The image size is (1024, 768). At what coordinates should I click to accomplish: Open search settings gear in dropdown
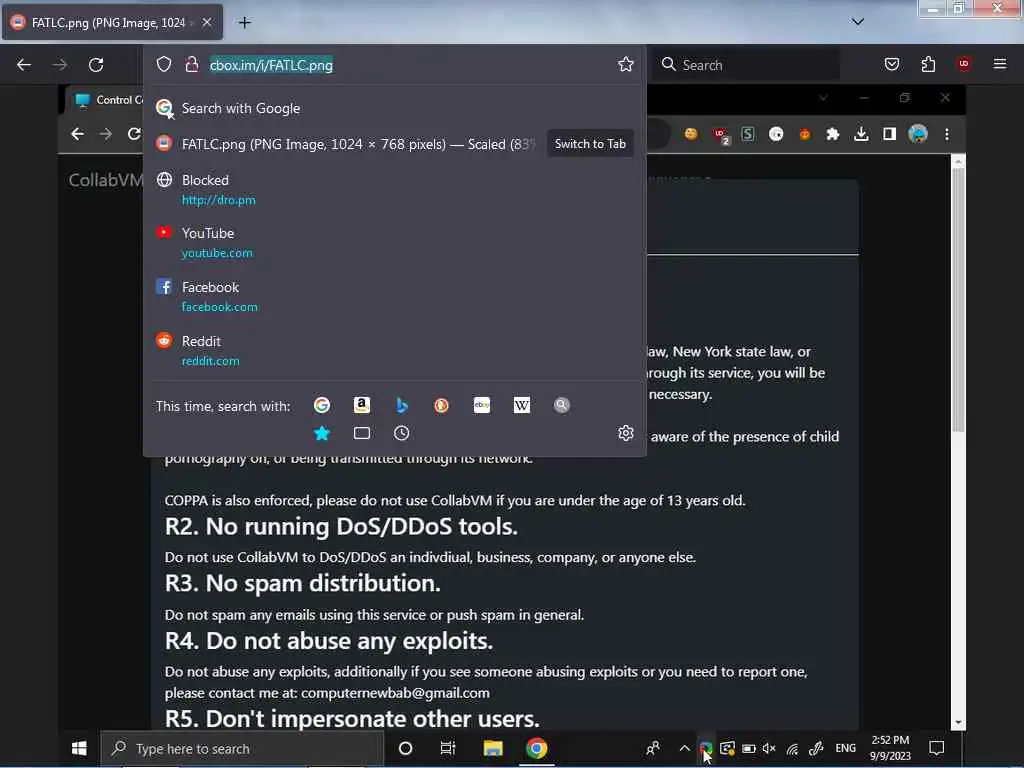point(626,433)
